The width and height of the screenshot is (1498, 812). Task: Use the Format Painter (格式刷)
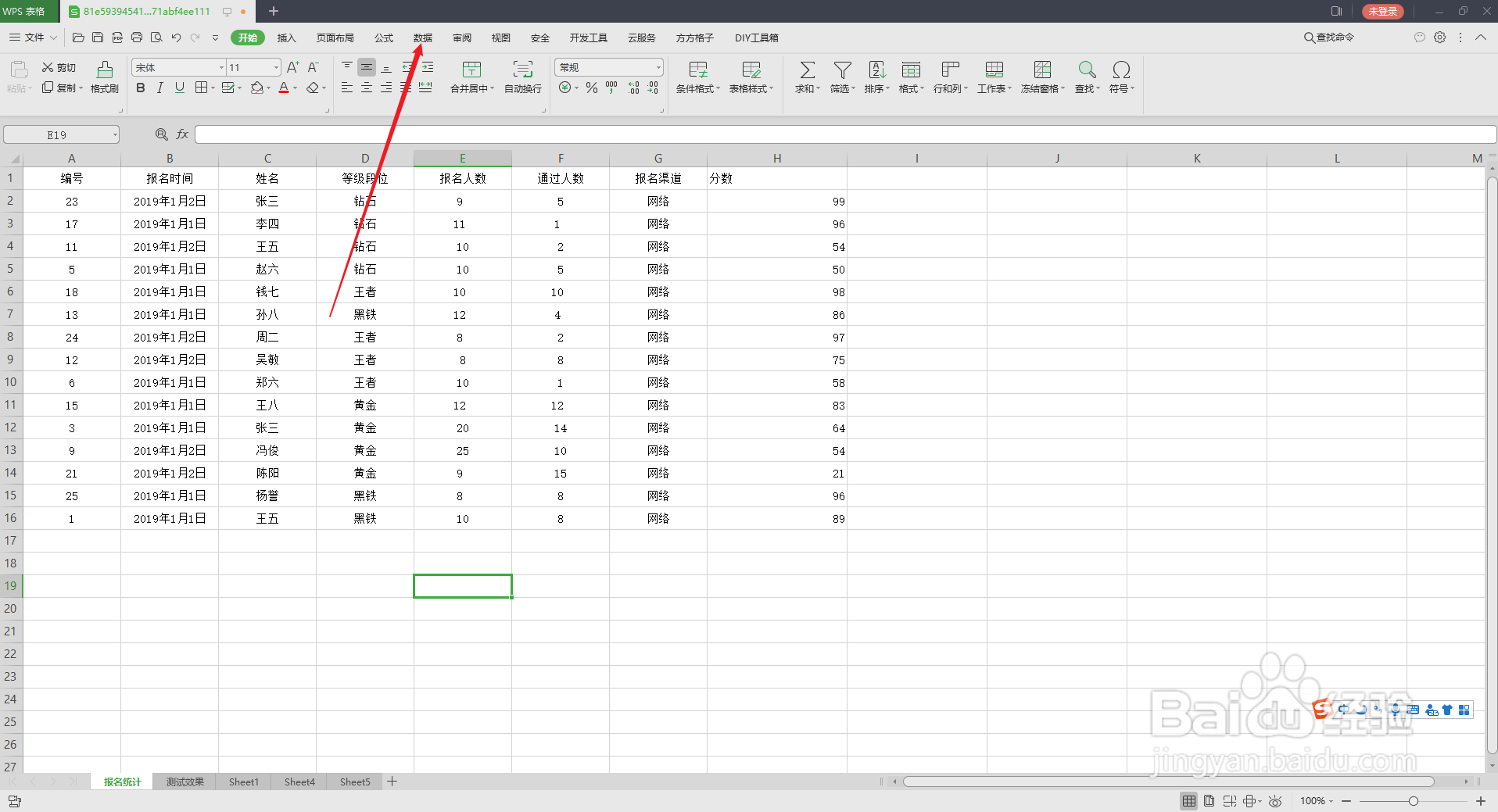(x=105, y=77)
